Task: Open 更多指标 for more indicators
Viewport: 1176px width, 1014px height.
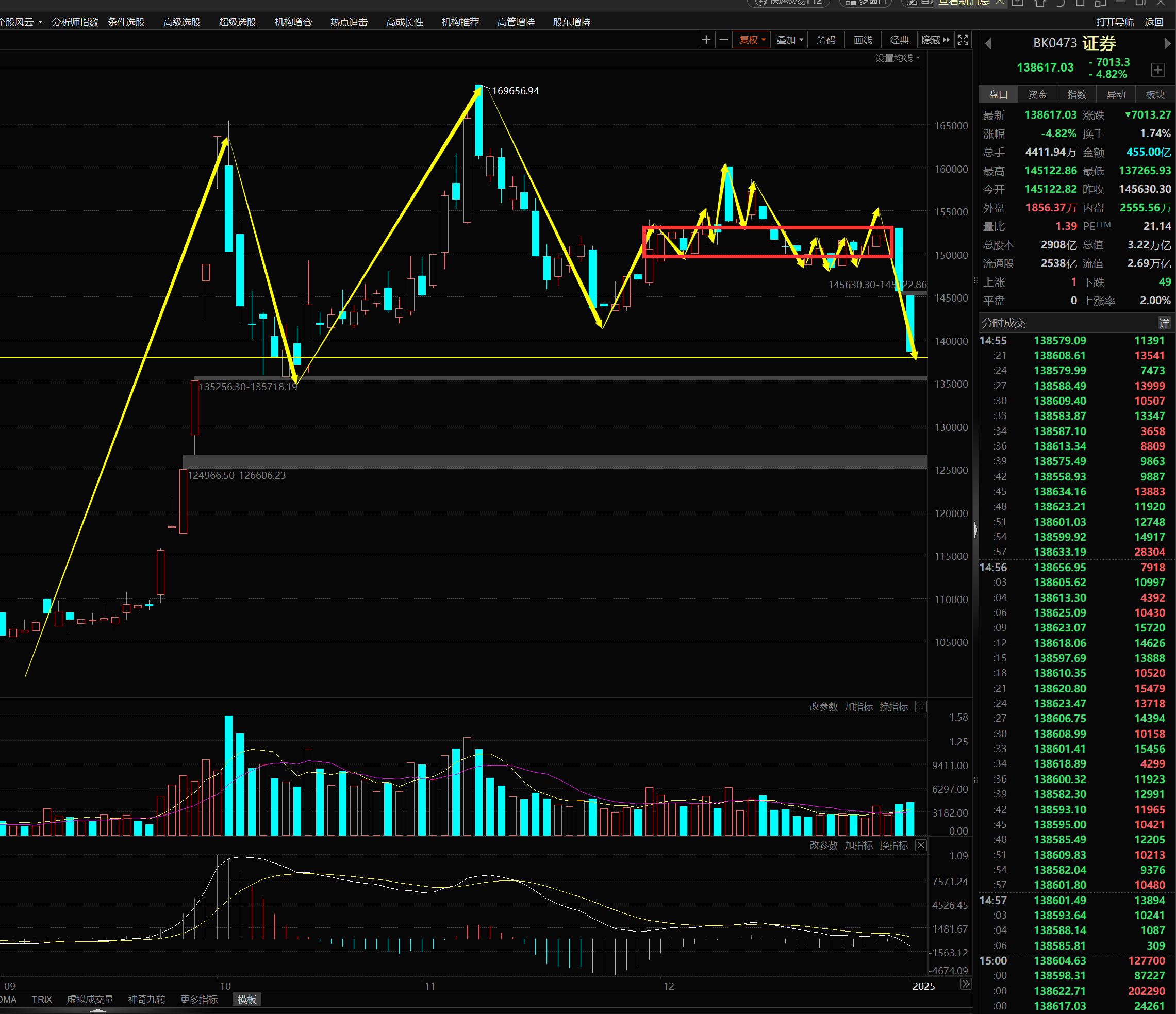Action: (198, 999)
